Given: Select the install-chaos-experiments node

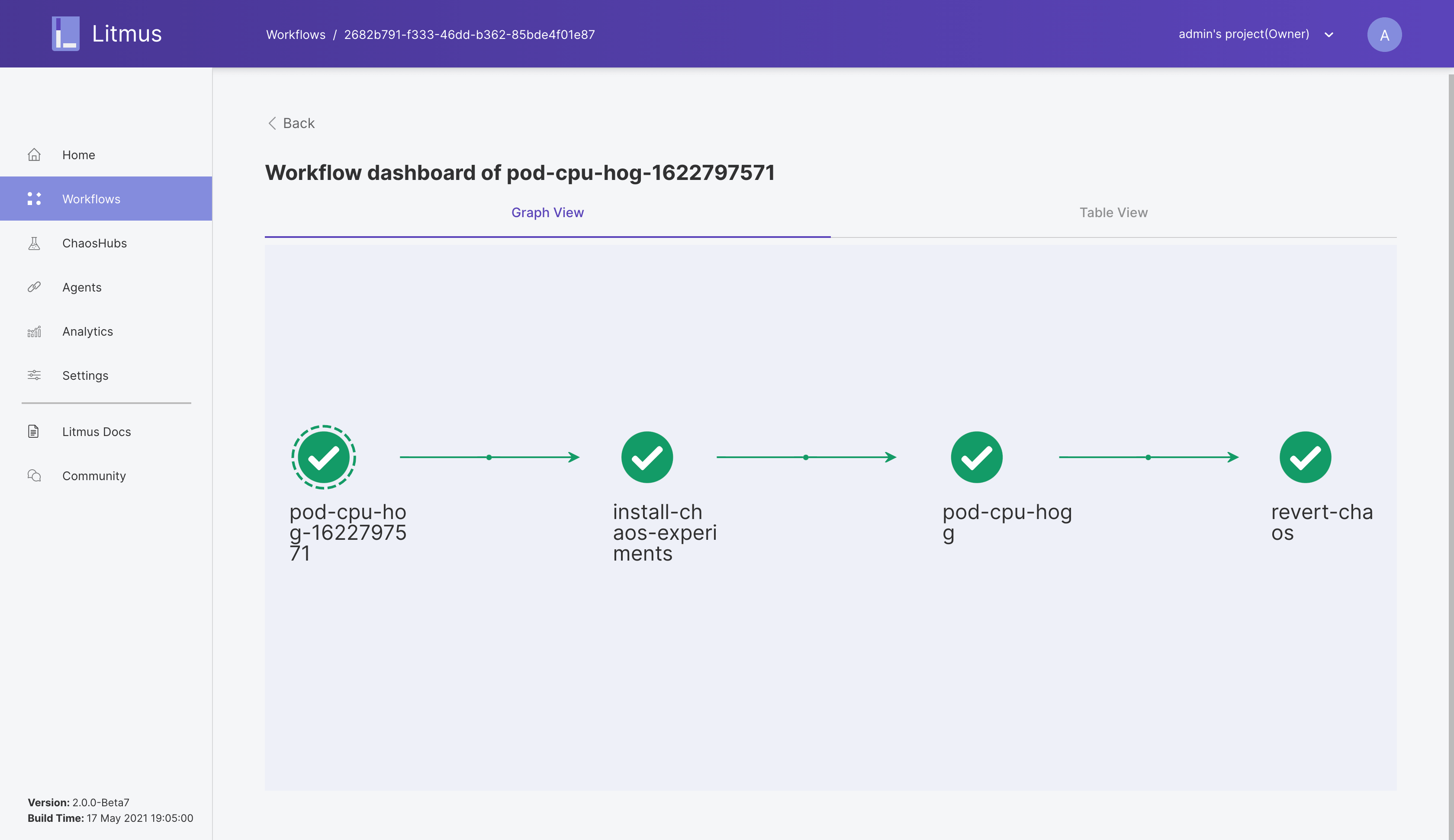Looking at the screenshot, I should pyautogui.click(x=647, y=457).
